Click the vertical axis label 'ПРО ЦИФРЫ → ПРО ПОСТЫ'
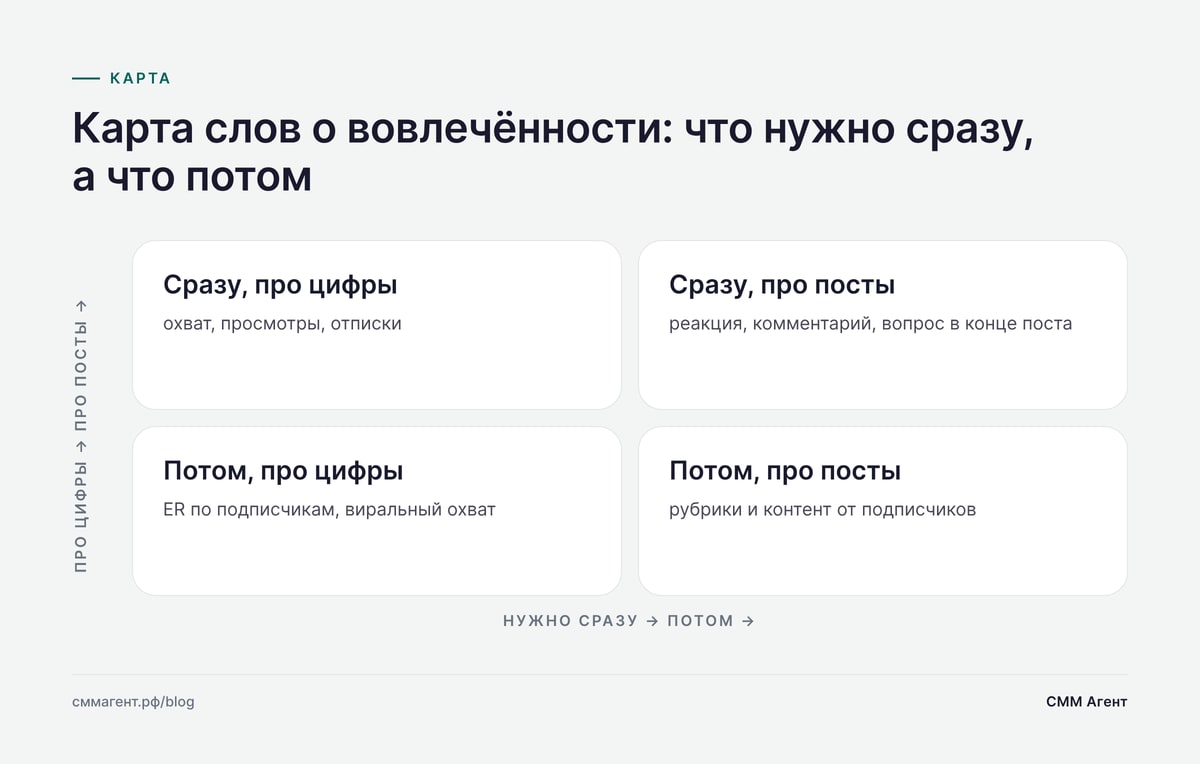Viewport: 1200px width, 764px height. coord(81,436)
